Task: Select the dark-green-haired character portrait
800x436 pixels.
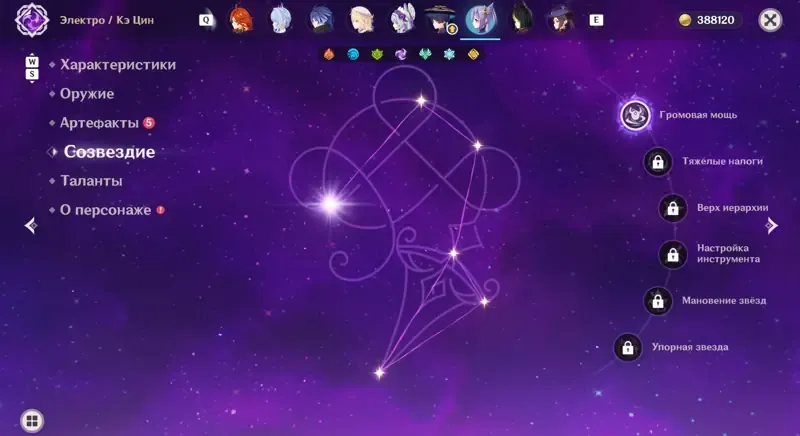Action: click(521, 20)
